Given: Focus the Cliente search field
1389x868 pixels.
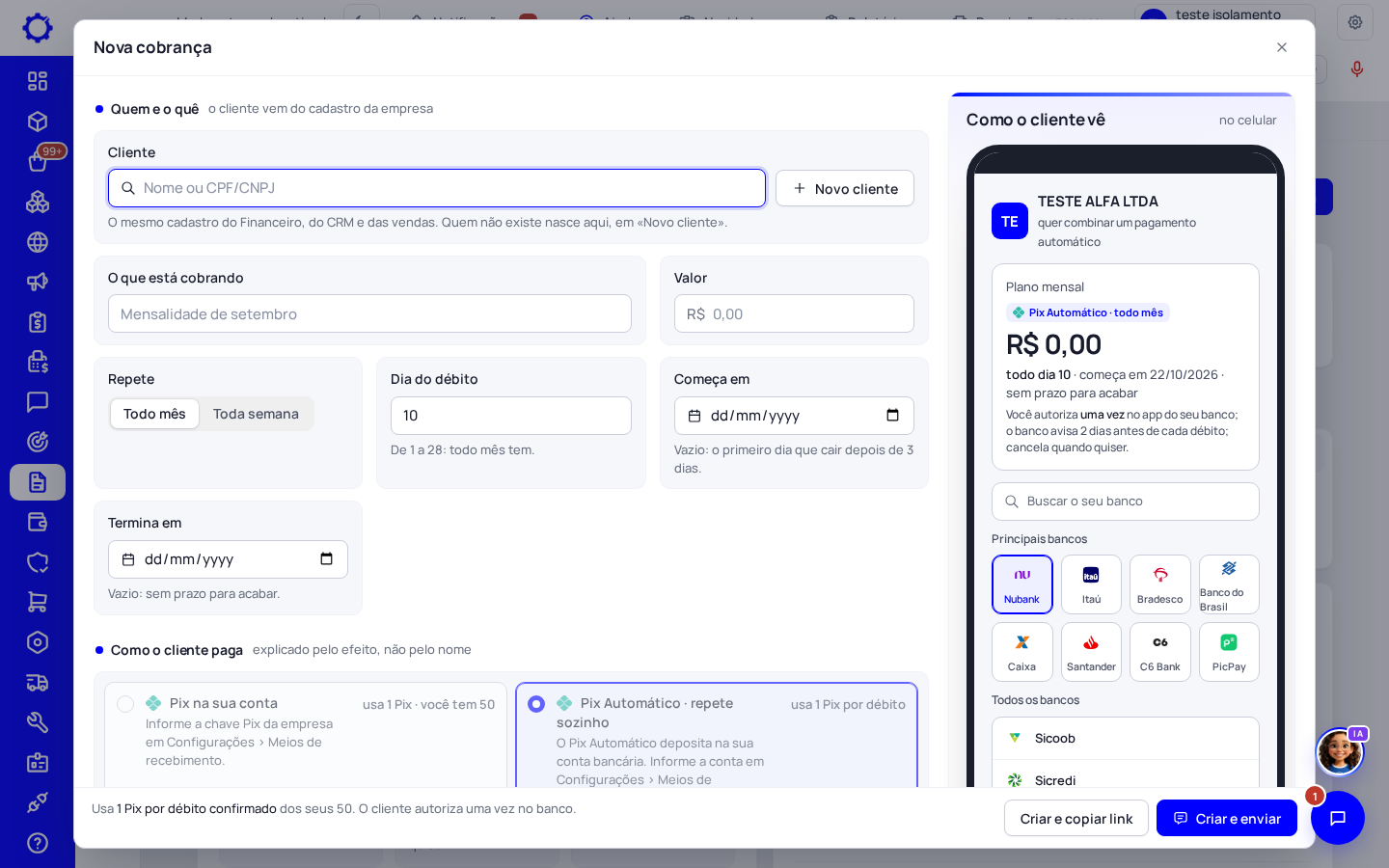Looking at the screenshot, I should point(437,188).
